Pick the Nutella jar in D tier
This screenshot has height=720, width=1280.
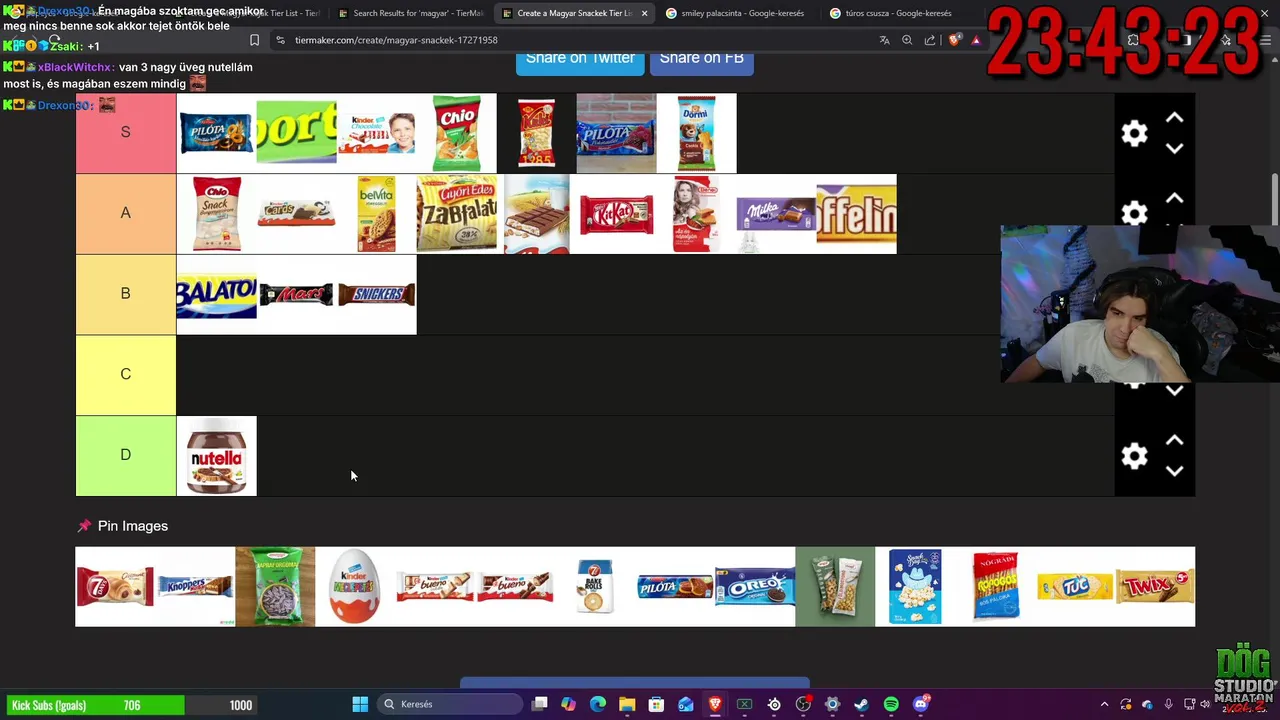coord(216,456)
